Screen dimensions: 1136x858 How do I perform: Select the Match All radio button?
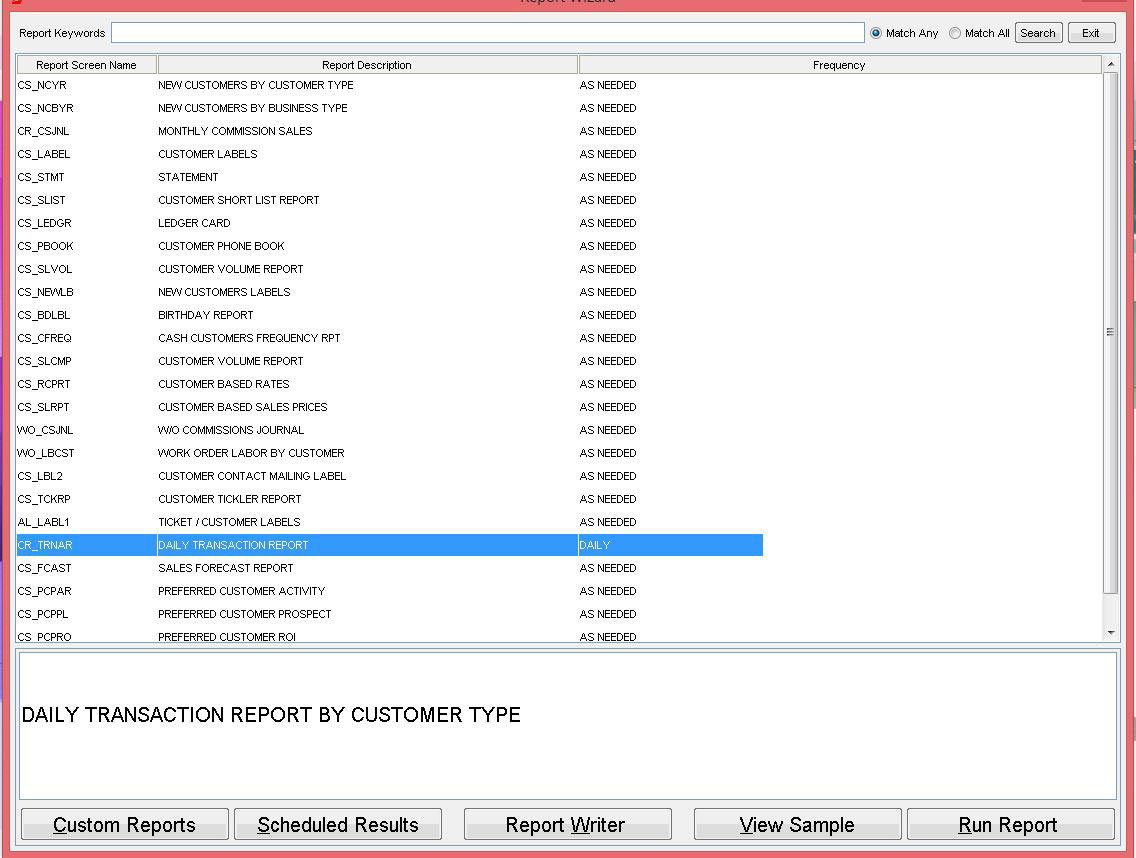pos(955,33)
